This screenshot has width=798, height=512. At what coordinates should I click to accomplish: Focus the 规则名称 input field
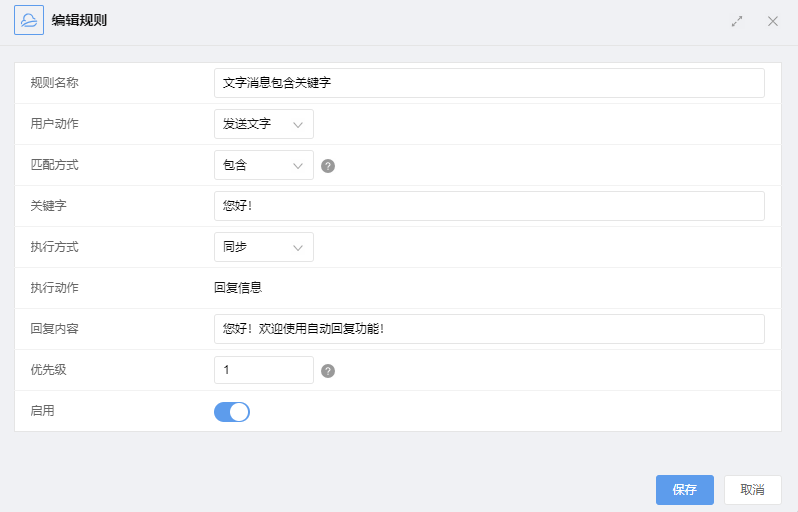point(489,83)
